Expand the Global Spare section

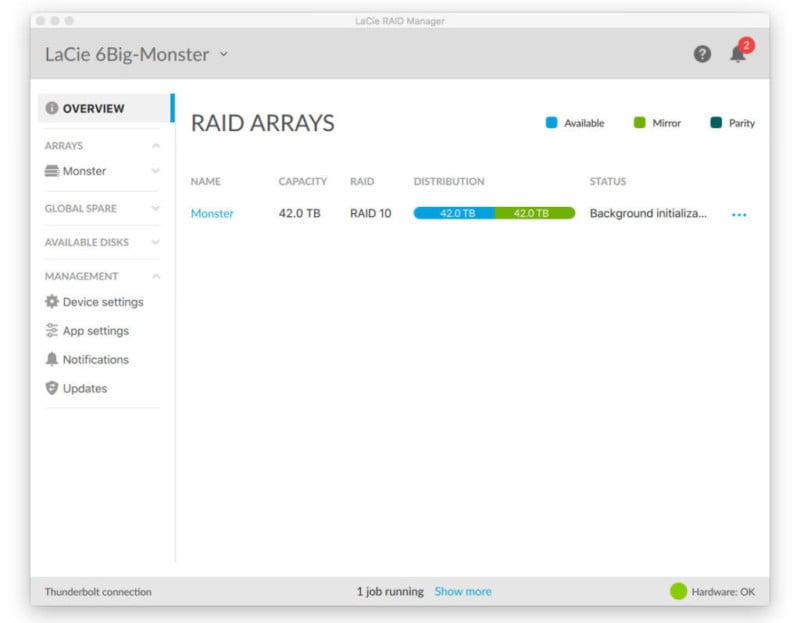(x=156, y=208)
